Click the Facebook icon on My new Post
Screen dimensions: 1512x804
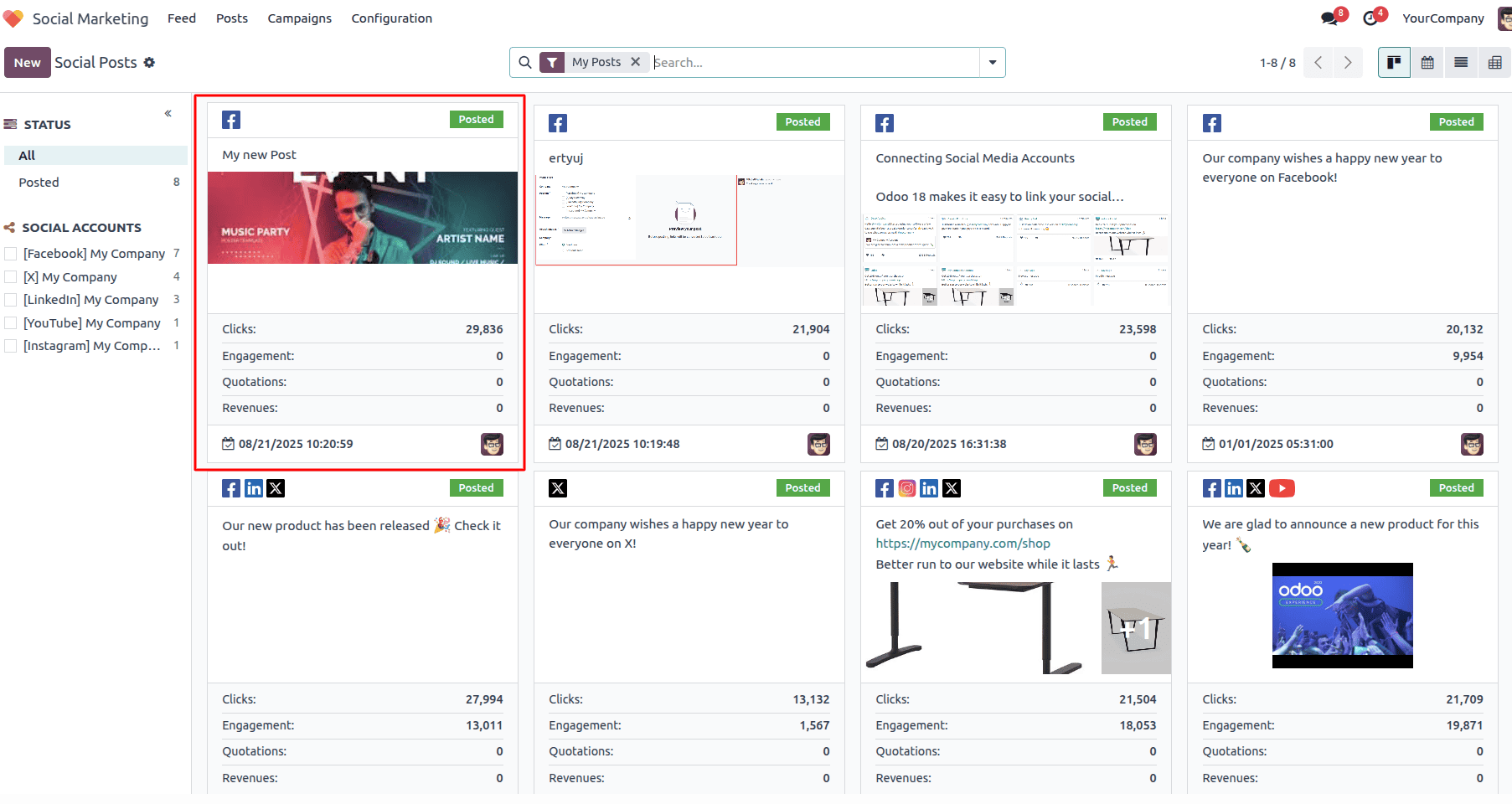point(230,119)
